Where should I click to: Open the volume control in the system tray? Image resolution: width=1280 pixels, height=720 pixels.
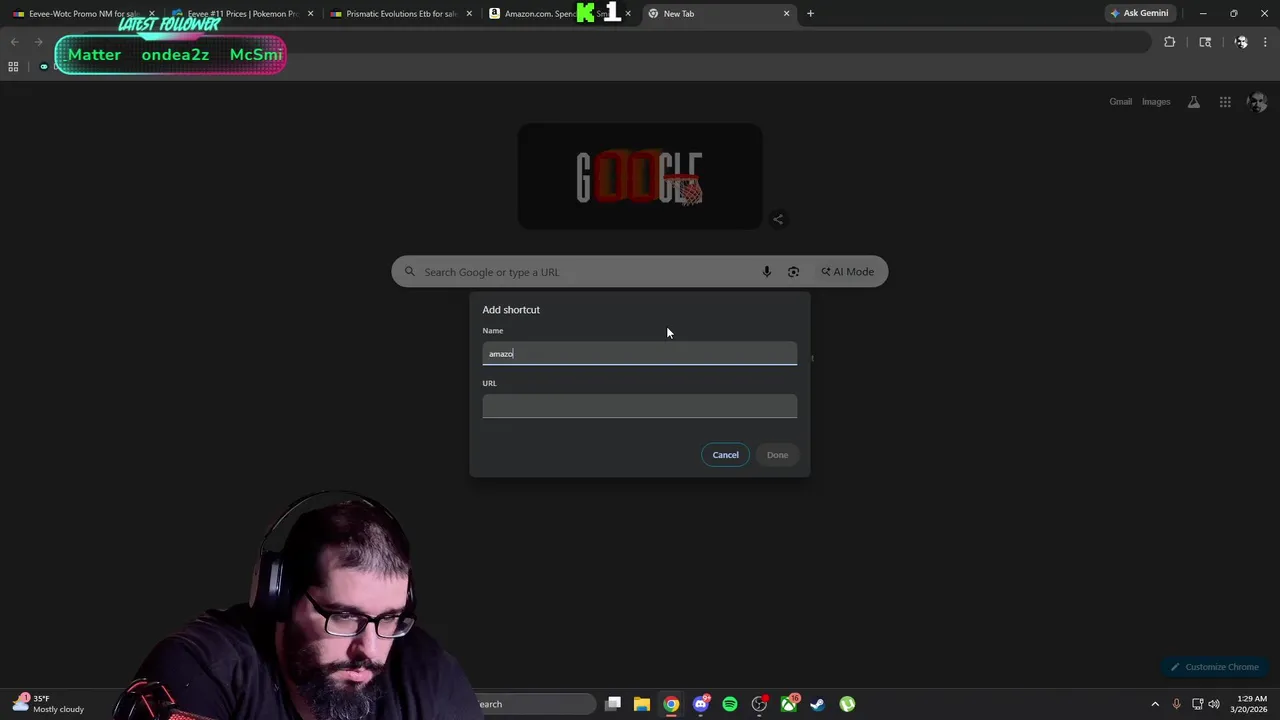pyautogui.click(x=1215, y=704)
